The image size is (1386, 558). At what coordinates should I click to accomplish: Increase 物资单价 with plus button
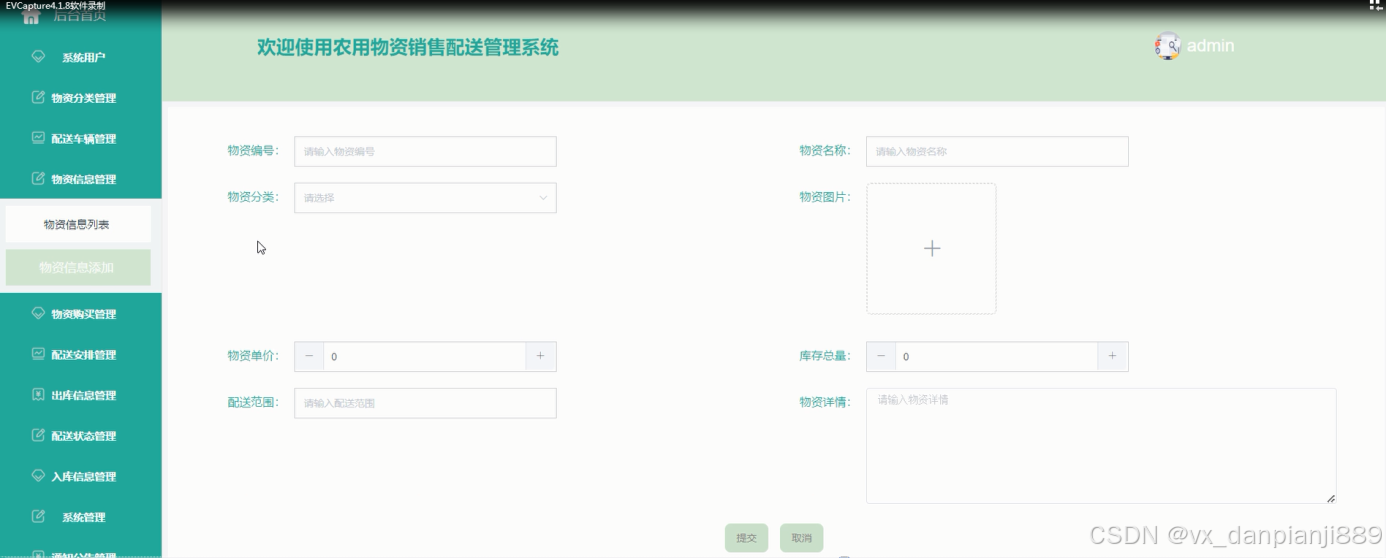click(541, 357)
